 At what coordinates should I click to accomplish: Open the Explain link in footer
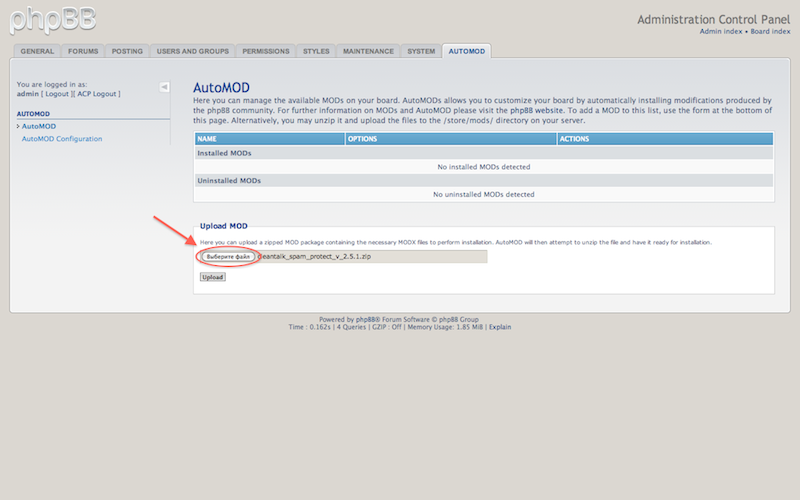pyautogui.click(x=500, y=327)
